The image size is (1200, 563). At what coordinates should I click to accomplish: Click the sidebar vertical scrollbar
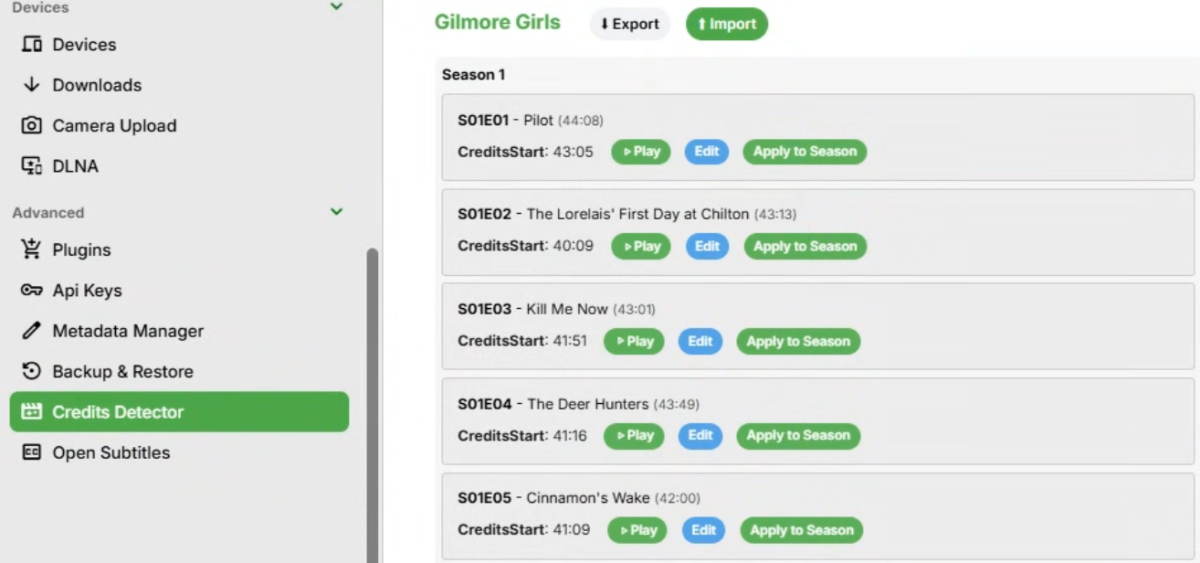click(x=373, y=405)
